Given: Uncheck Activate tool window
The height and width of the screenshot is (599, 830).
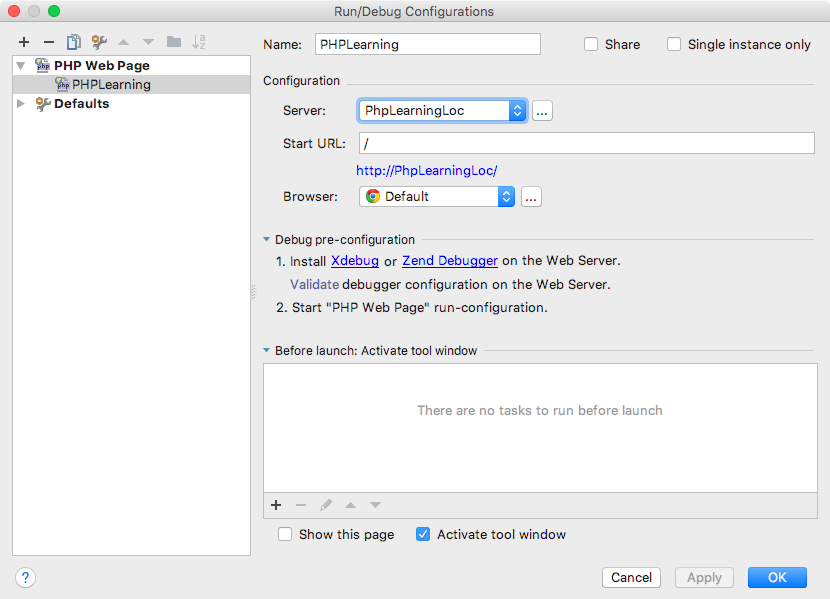Looking at the screenshot, I should point(423,534).
